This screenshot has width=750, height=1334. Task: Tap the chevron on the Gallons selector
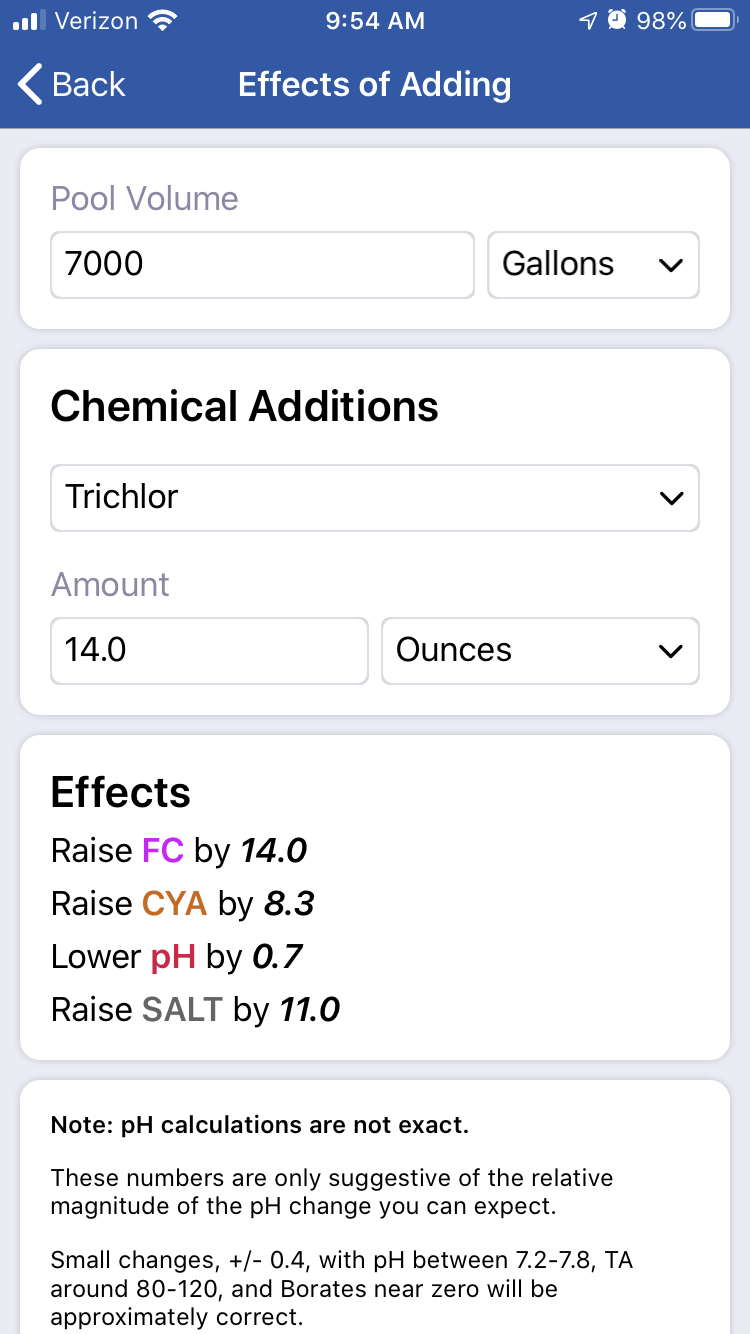coord(671,266)
